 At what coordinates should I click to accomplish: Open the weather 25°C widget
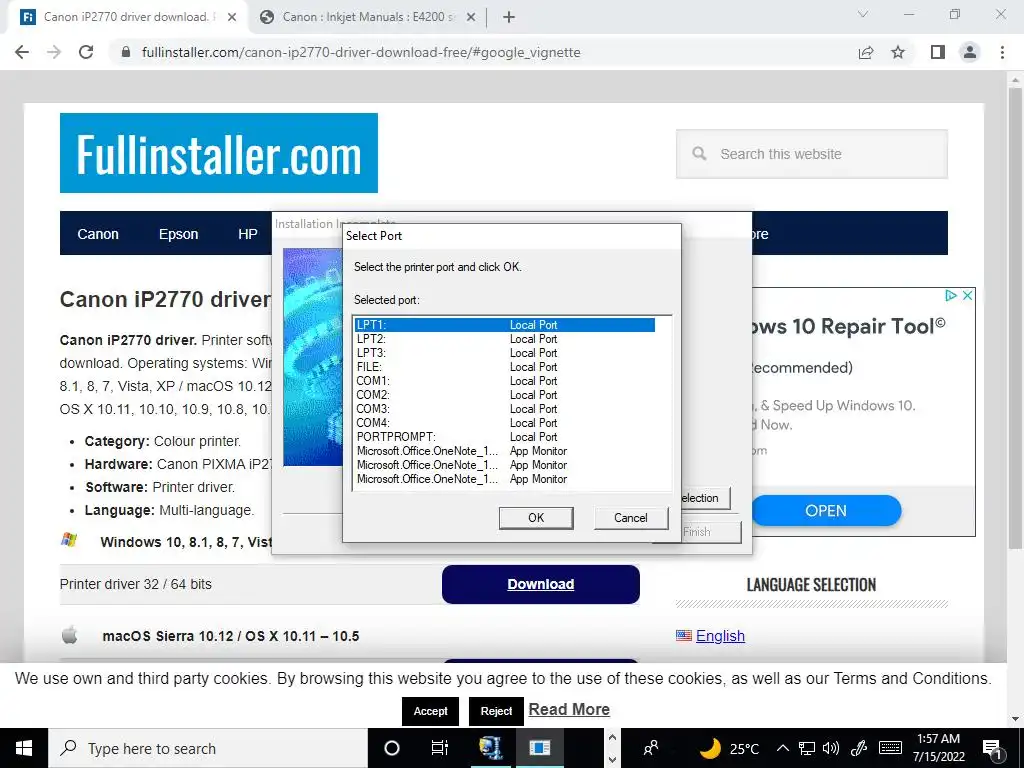click(x=730, y=748)
